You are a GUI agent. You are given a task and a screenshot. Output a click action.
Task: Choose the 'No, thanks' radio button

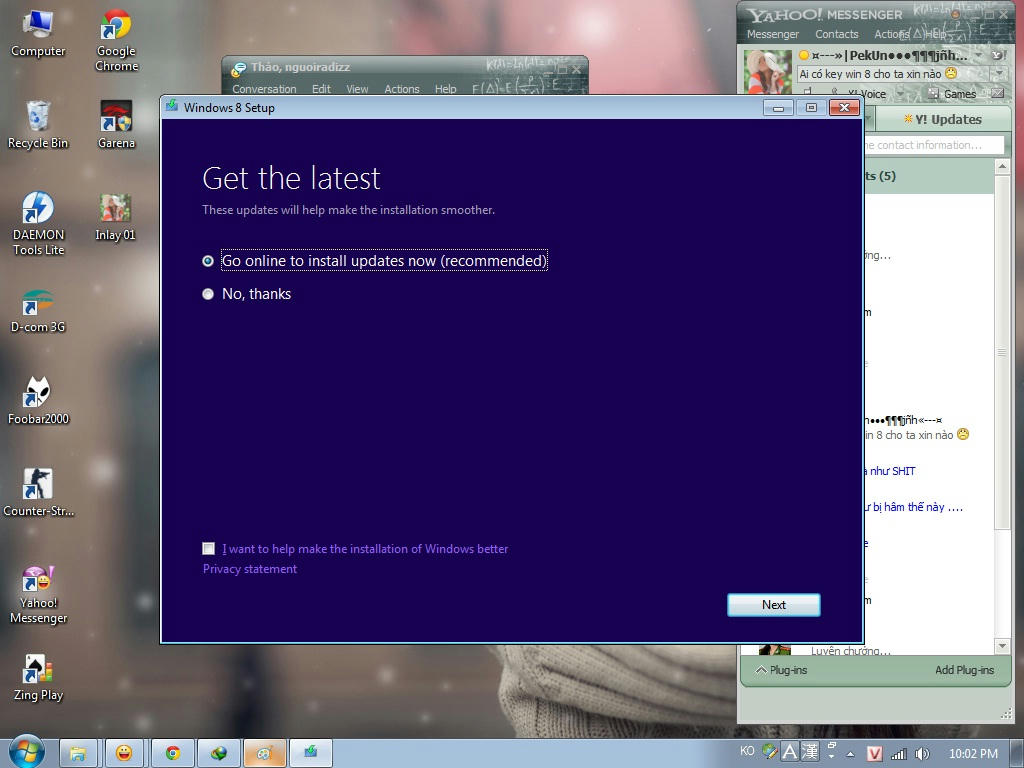pyautogui.click(x=208, y=294)
